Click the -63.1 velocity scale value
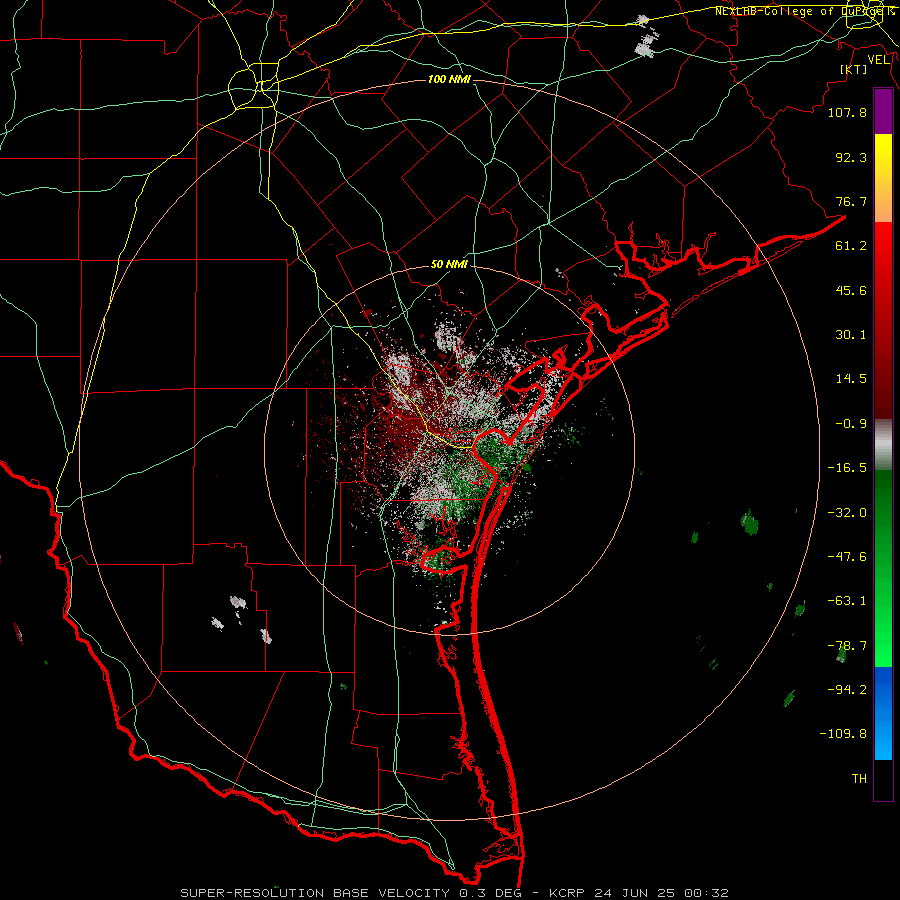The width and height of the screenshot is (900, 900). [x=847, y=601]
